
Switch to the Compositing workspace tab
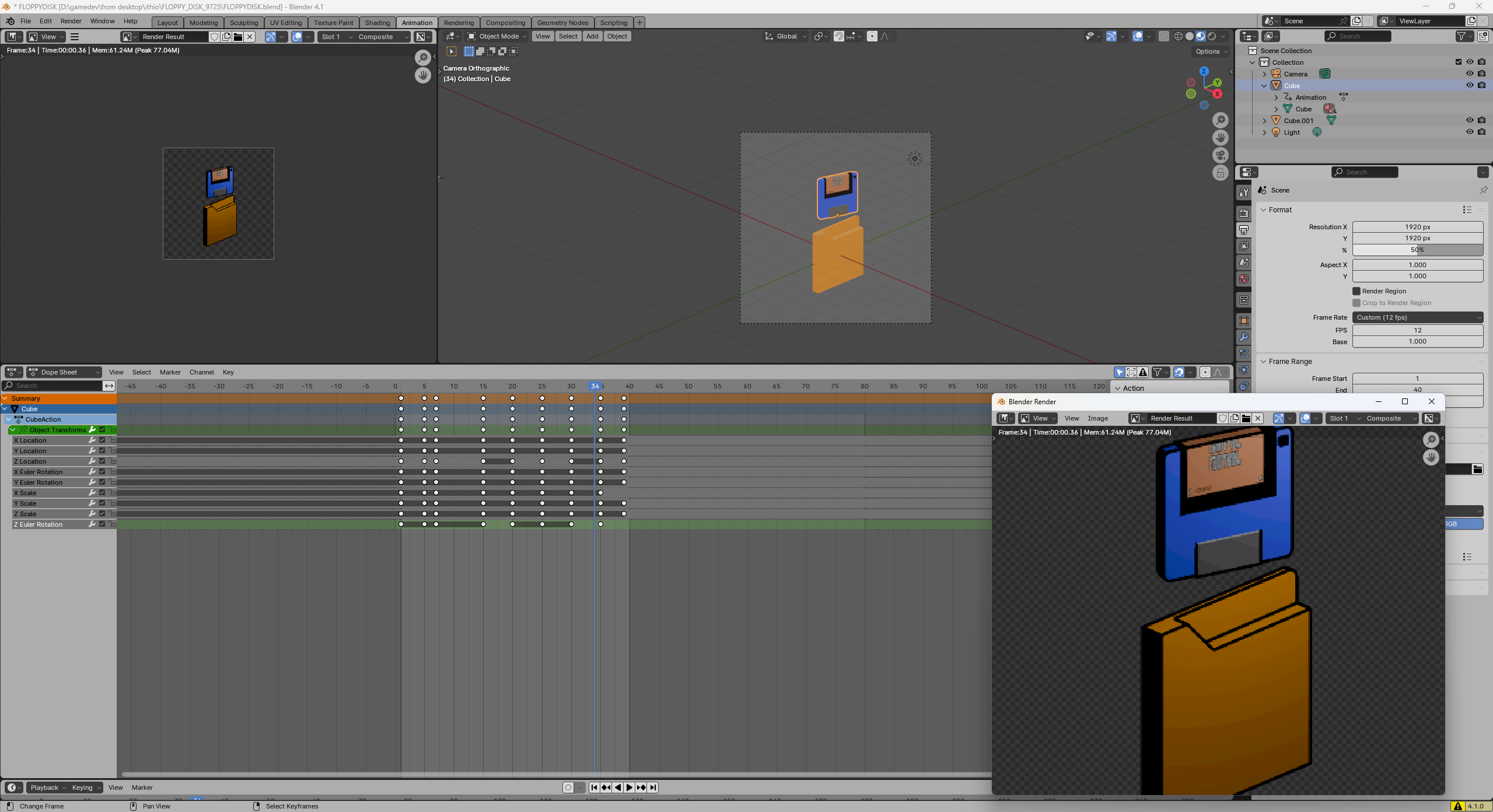(x=505, y=23)
